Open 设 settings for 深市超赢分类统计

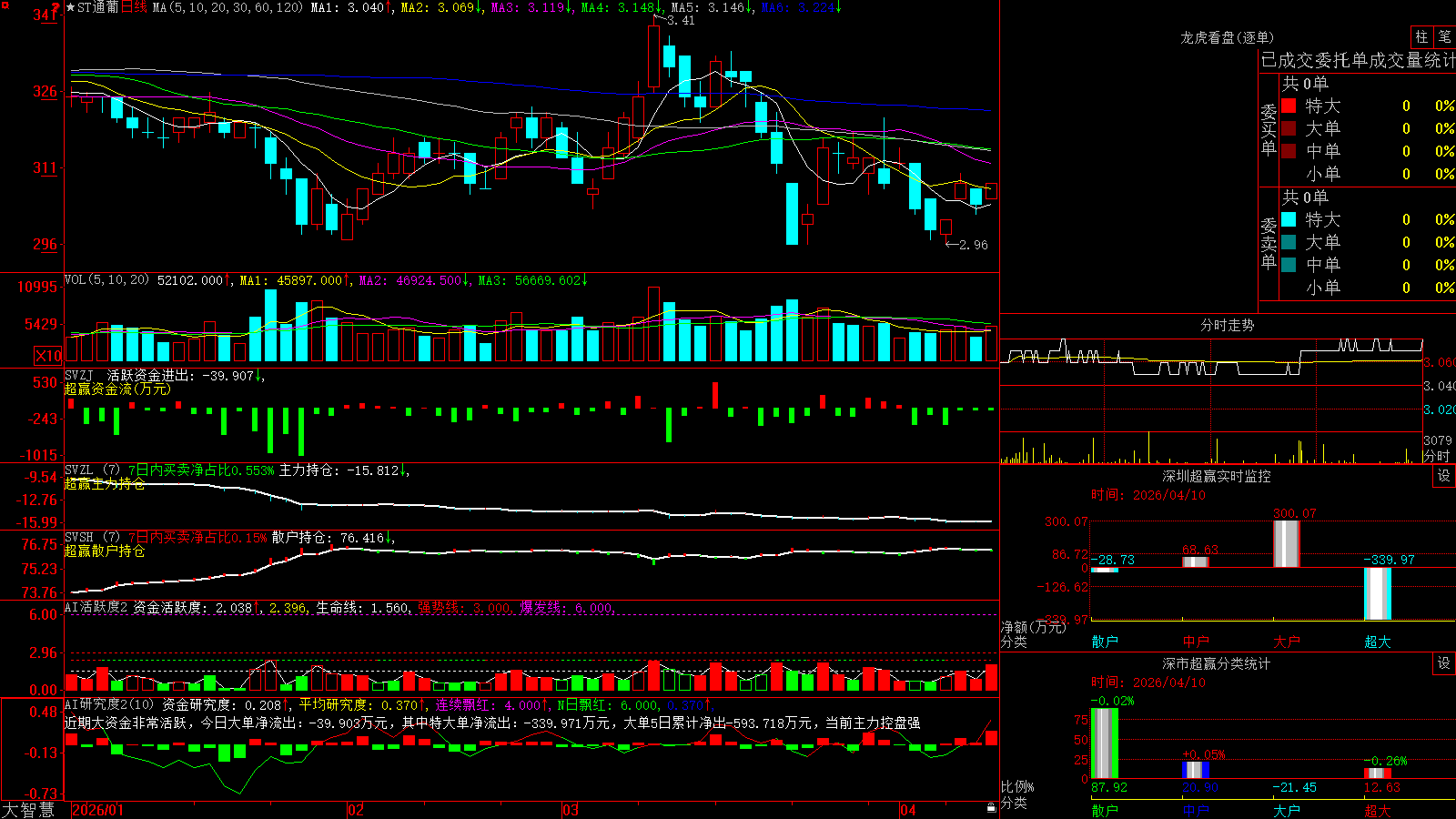[x=1444, y=663]
